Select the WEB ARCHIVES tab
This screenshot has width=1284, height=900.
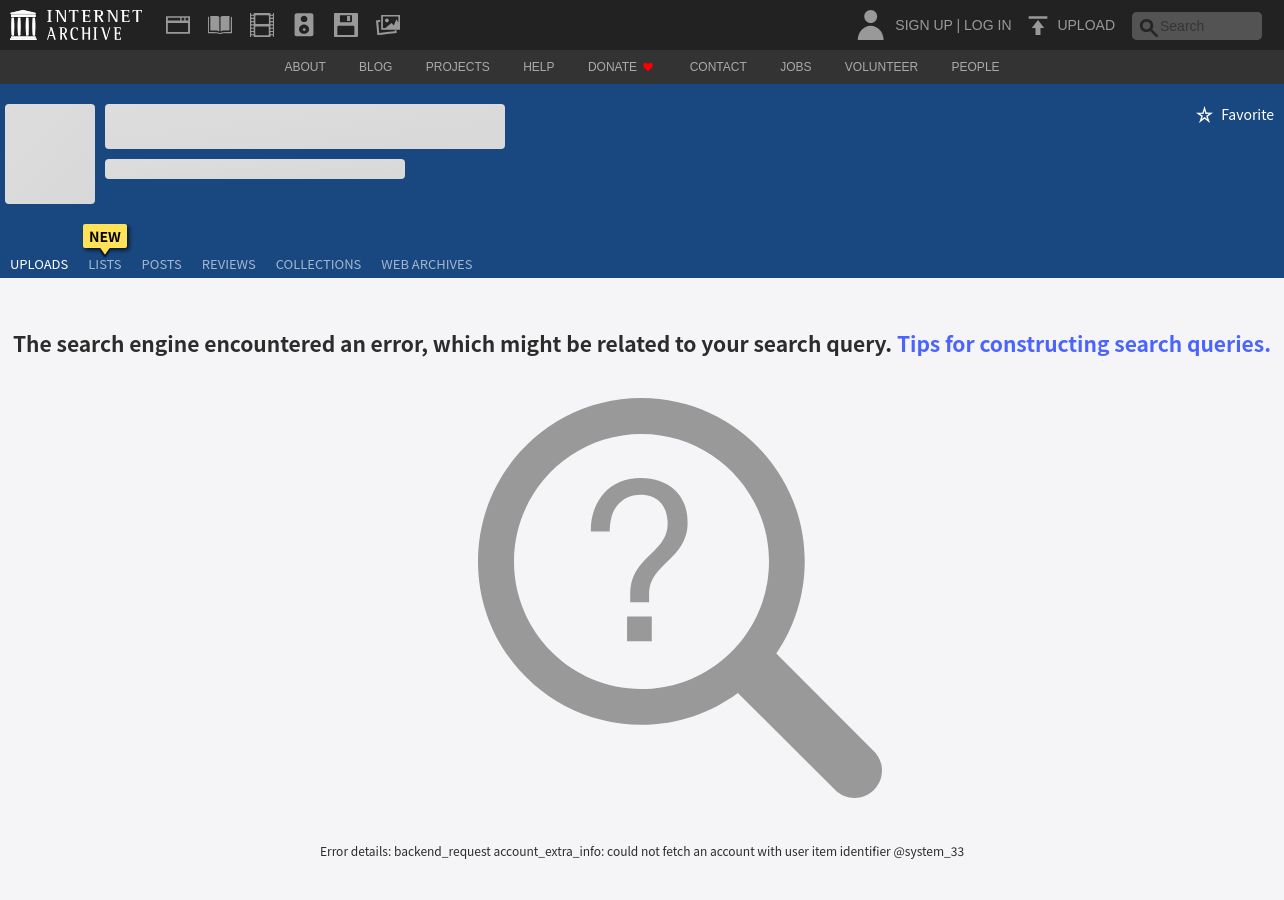(426, 264)
